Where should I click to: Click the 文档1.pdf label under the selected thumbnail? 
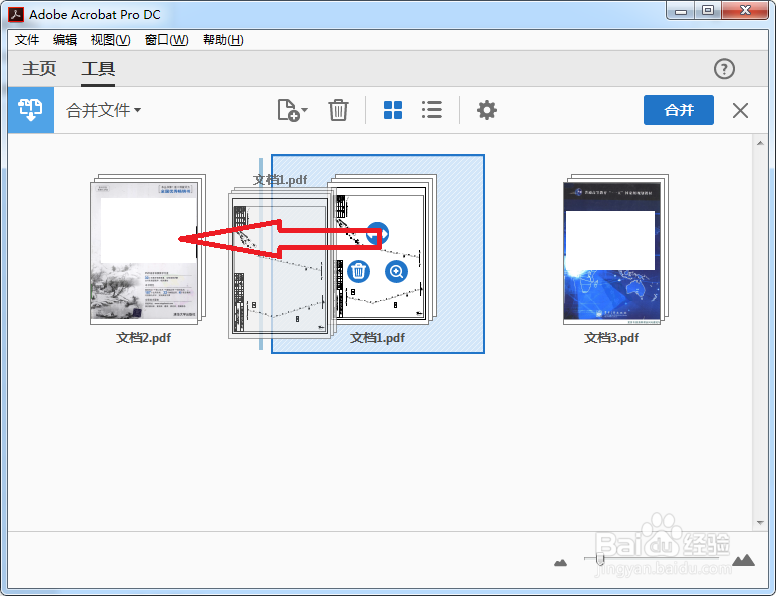(378, 338)
